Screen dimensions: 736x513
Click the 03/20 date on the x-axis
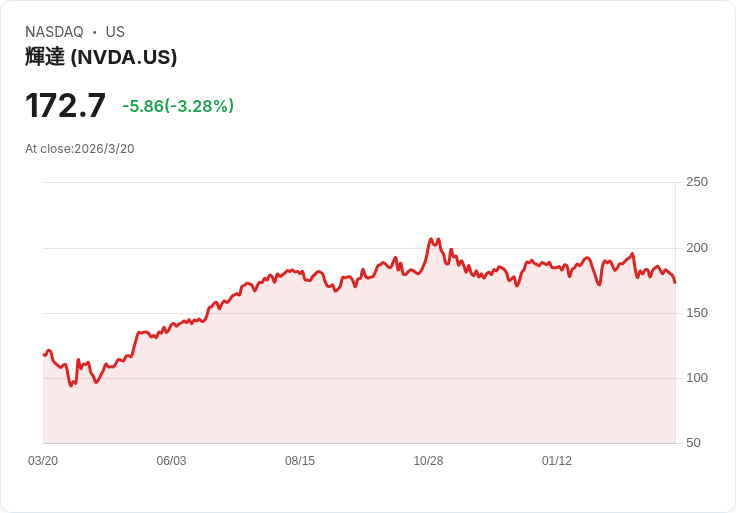[43, 461]
